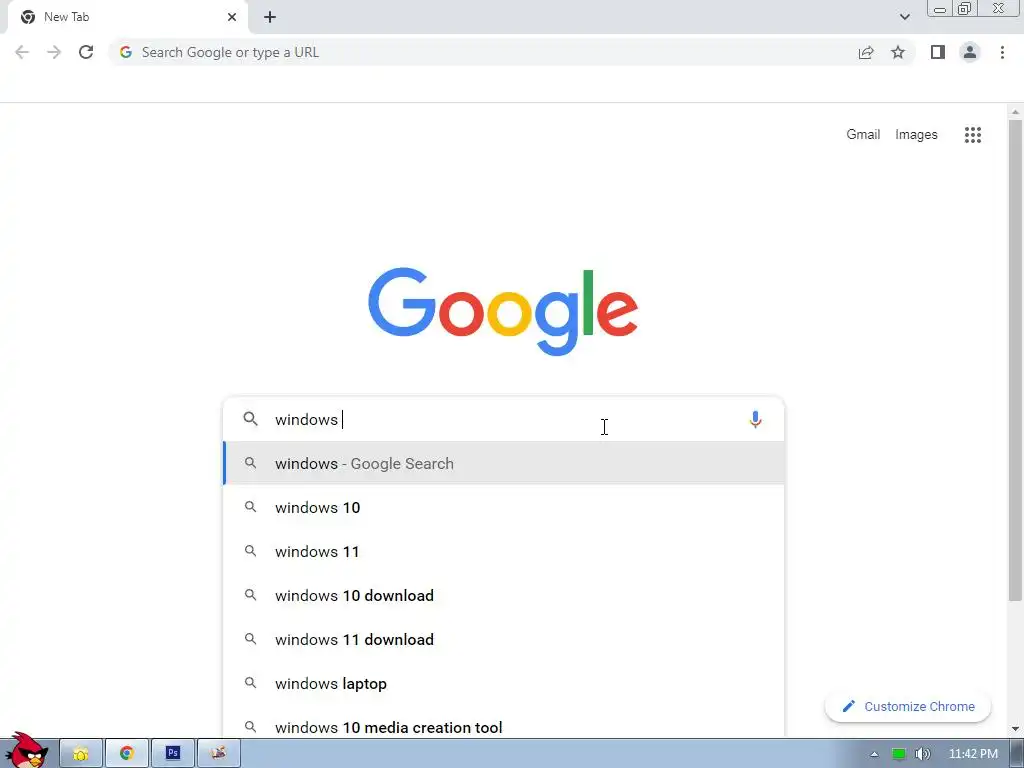The height and width of the screenshot is (768, 1024).
Task: Open the Chrome profile avatar
Action: (970, 52)
